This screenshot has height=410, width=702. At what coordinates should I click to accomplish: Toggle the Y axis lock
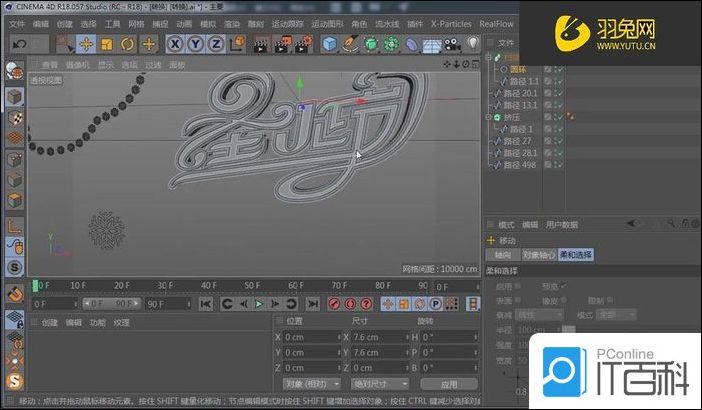196,44
